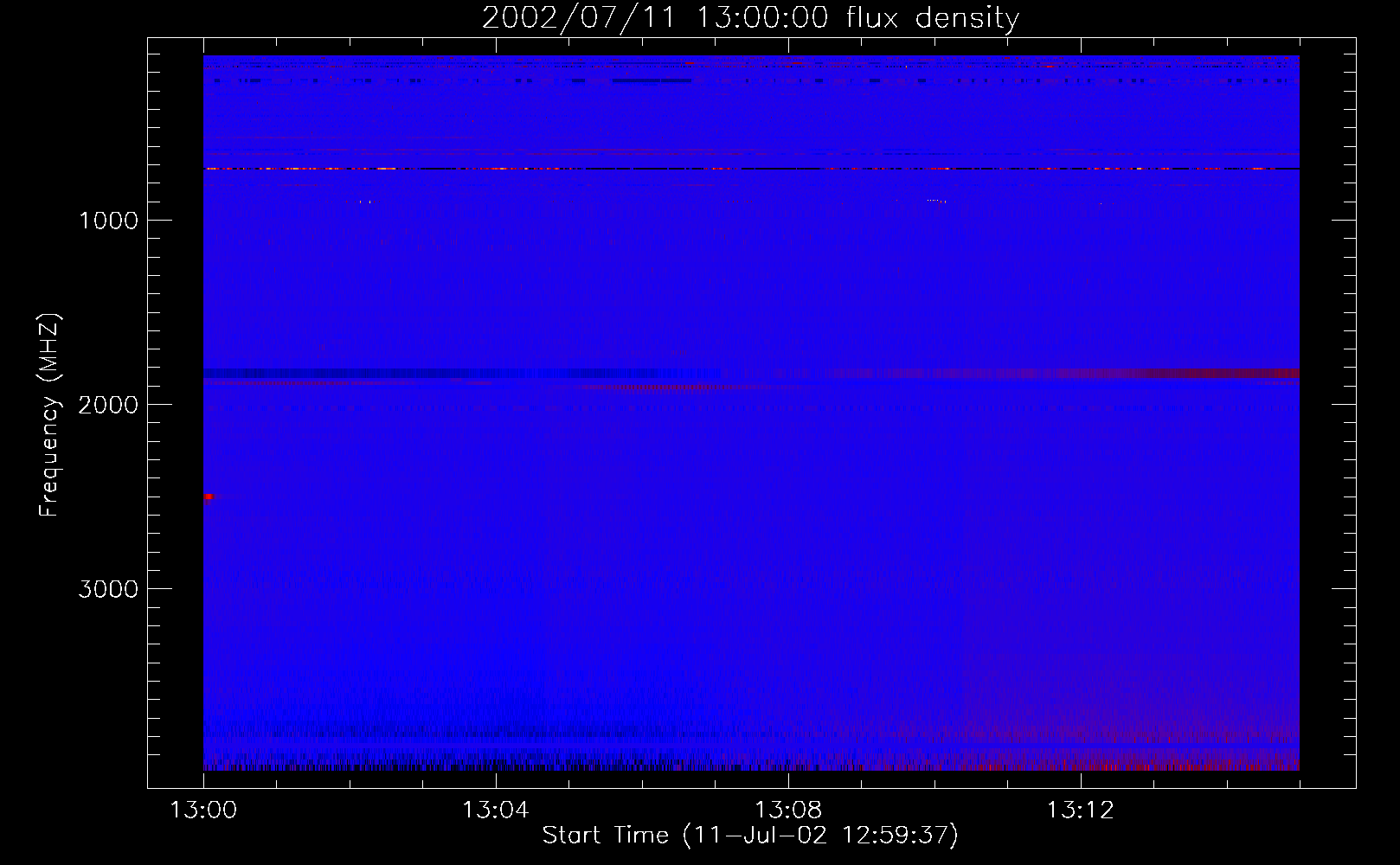Click the 13:08 time tick label
This screenshot has width=1400, height=865.
pos(787,811)
